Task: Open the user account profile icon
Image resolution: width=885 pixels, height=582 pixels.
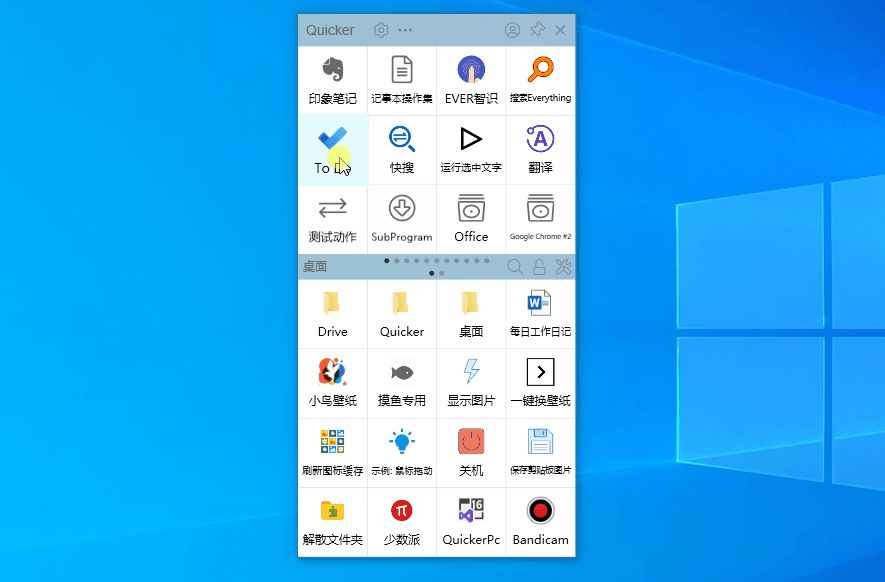Action: tap(512, 30)
